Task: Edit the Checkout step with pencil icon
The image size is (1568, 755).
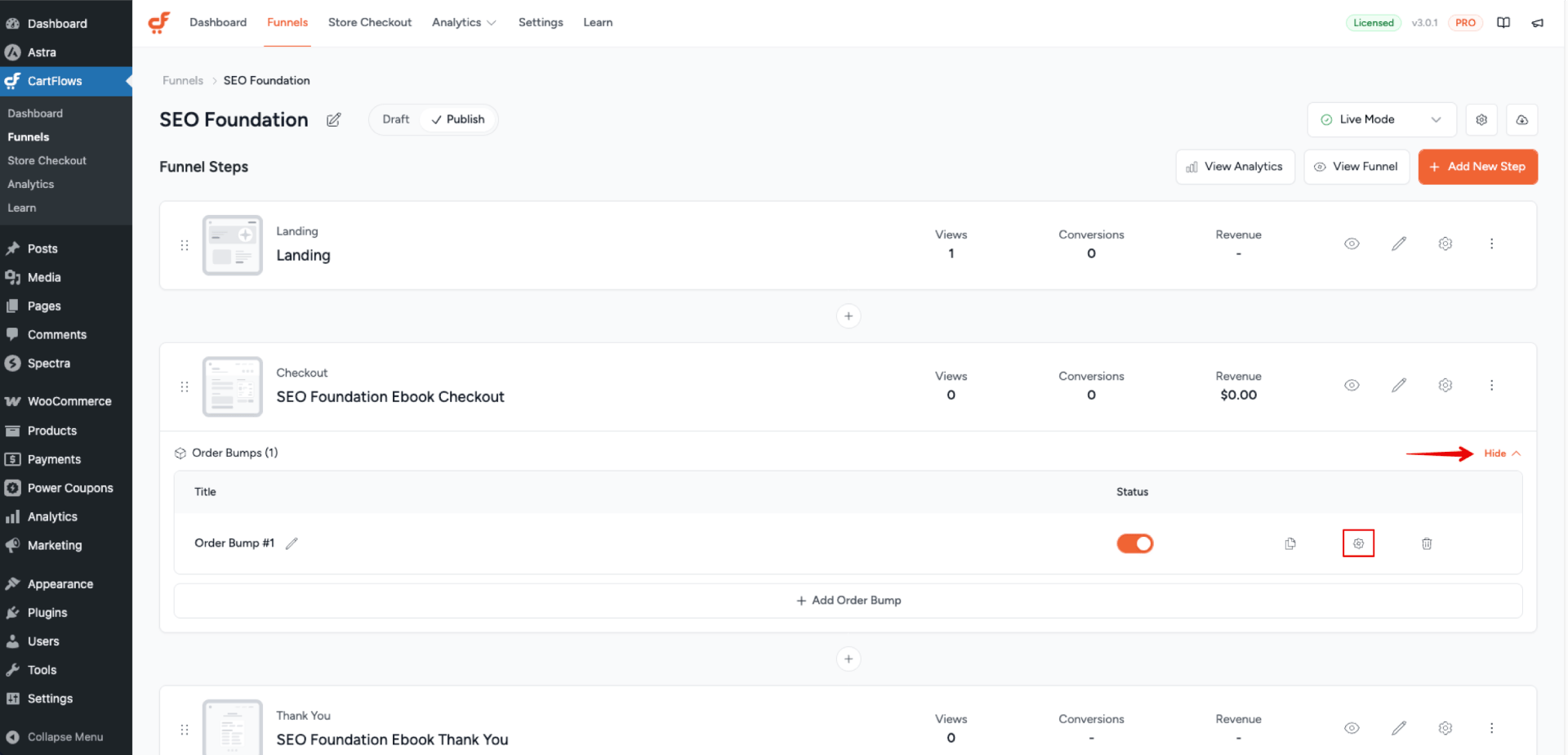Action: click(x=1399, y=385)
